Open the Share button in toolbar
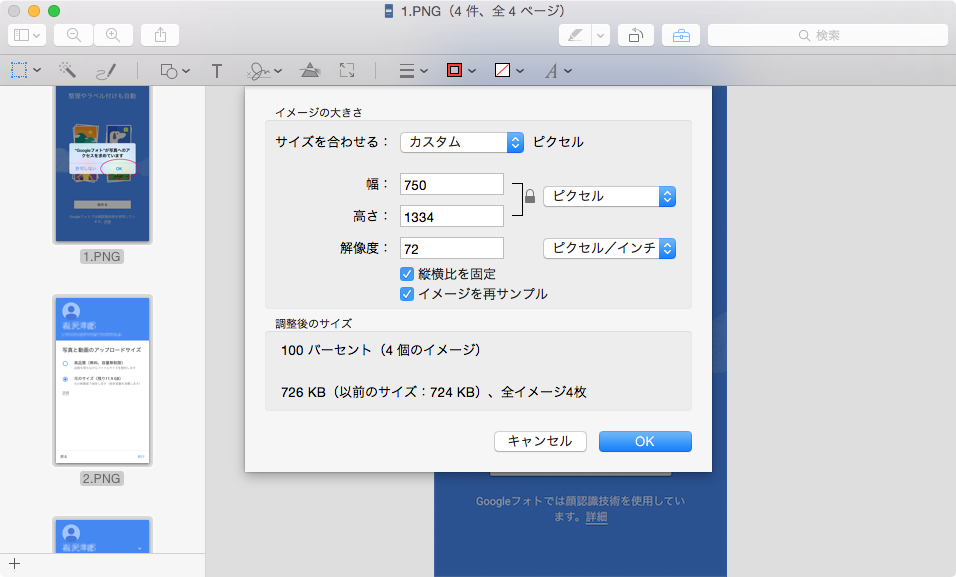The width and height of the screenshot is (956, 577). pos(160,35)
